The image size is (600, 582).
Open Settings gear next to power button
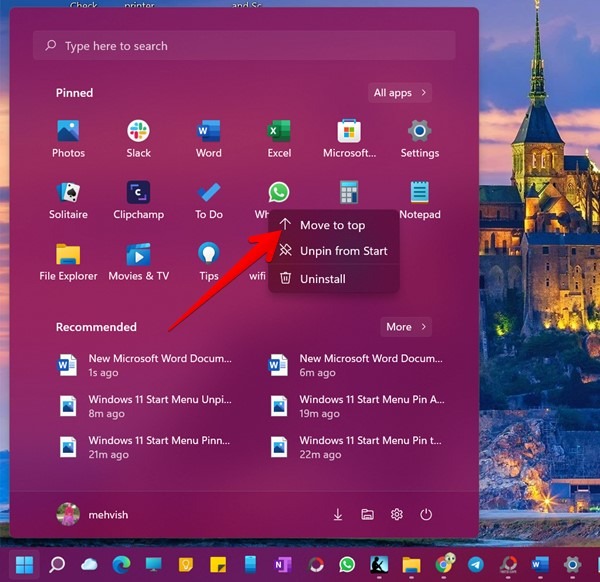coord(397,514)
